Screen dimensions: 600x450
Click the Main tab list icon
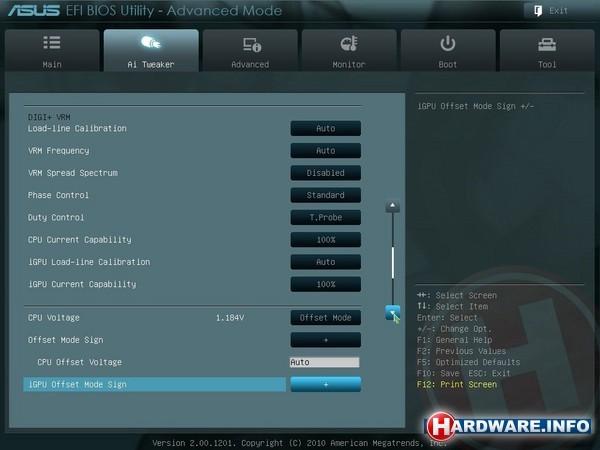coord(52,42)
